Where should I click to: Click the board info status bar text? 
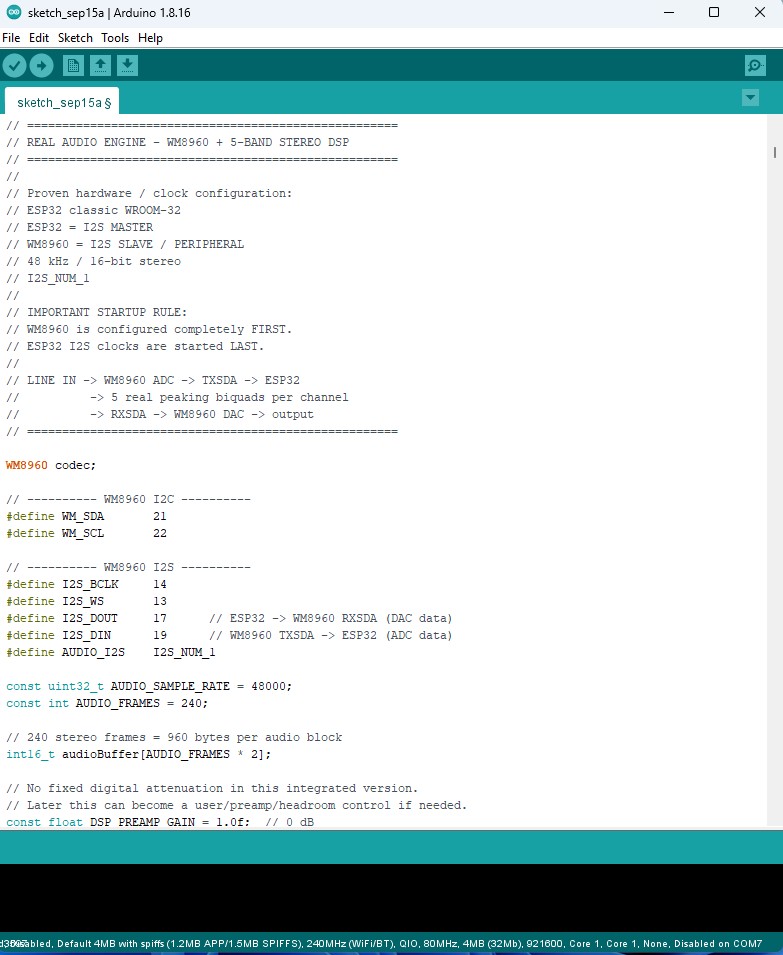[381, 943]
